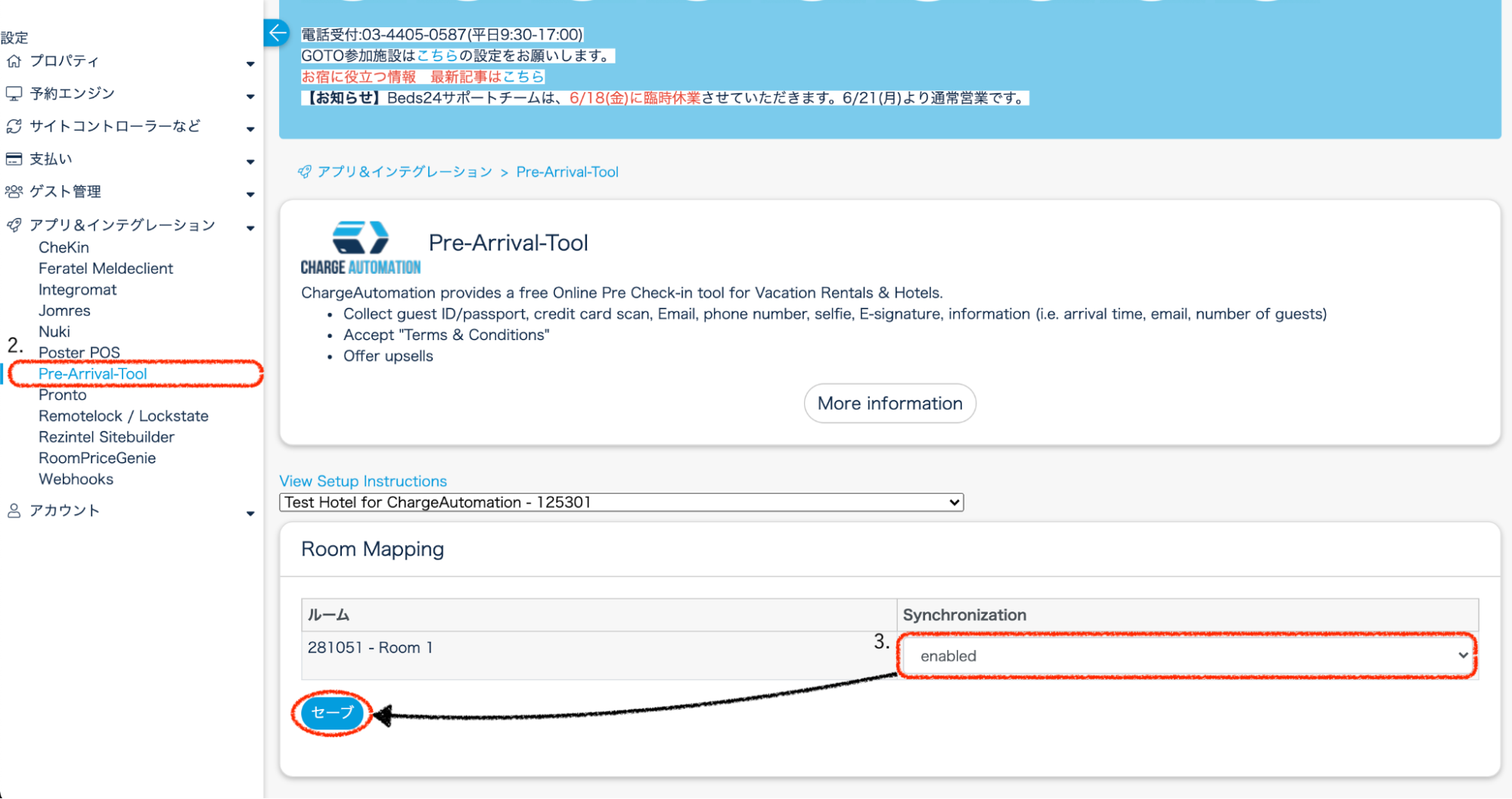Click the monitor icon beside 予約エンジン
1512x799 pixels.
click(x=14, y=94)
